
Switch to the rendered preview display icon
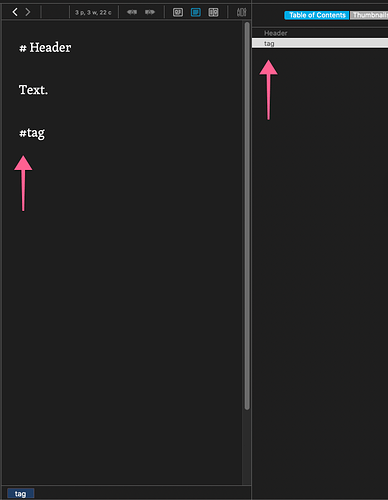click(178, 12)
